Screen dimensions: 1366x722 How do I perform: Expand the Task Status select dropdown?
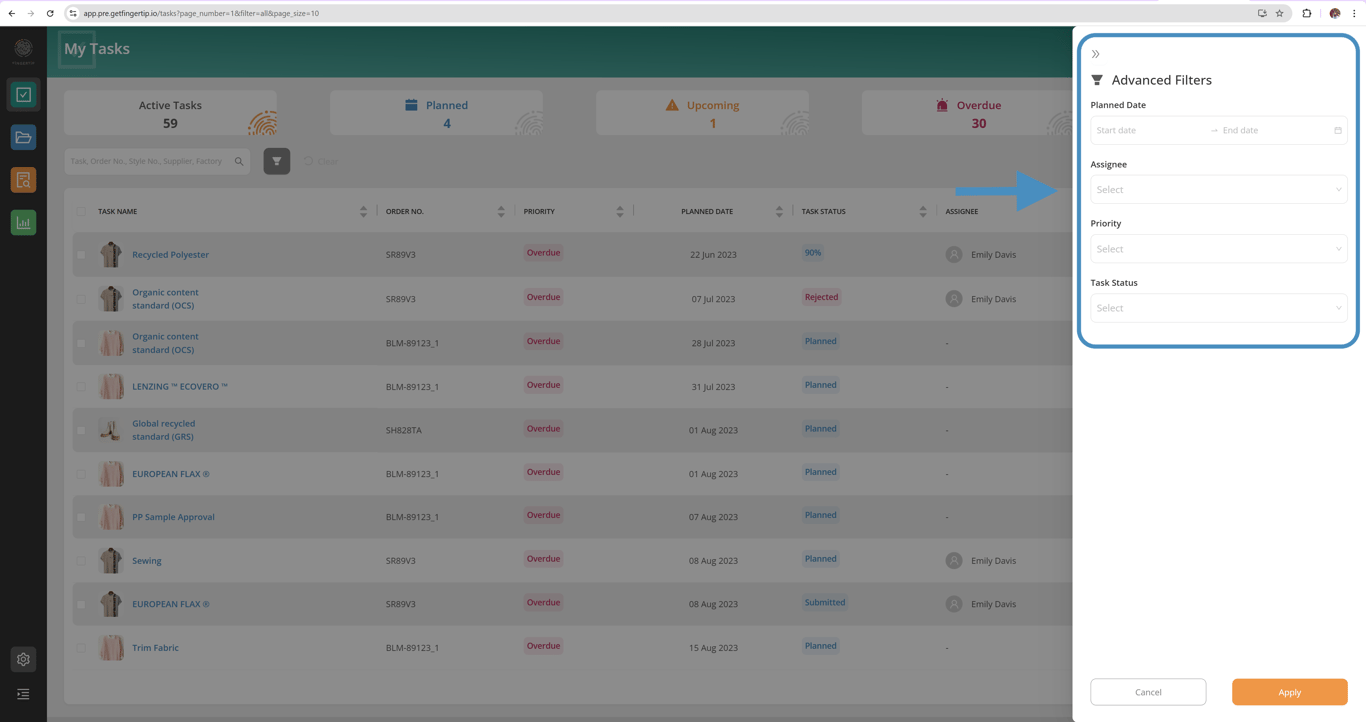point(1219,308)
